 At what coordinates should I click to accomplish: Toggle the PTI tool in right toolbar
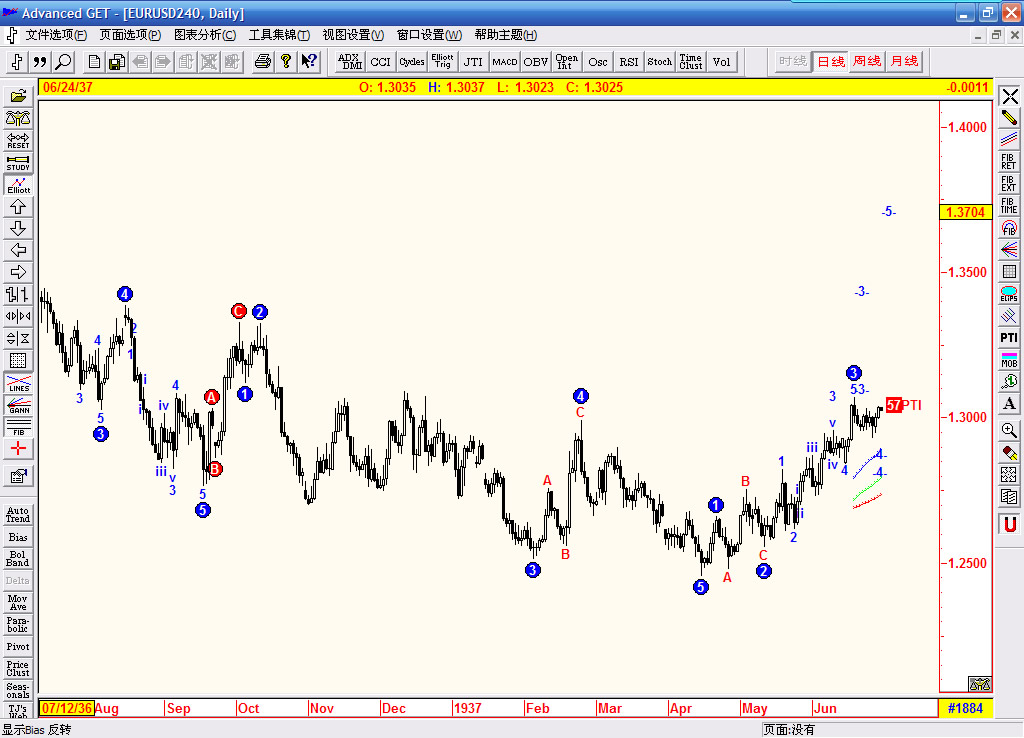coord(1009,338)
